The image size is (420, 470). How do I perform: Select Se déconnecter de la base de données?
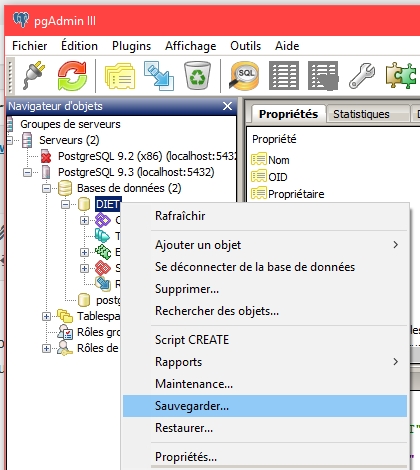265,267
